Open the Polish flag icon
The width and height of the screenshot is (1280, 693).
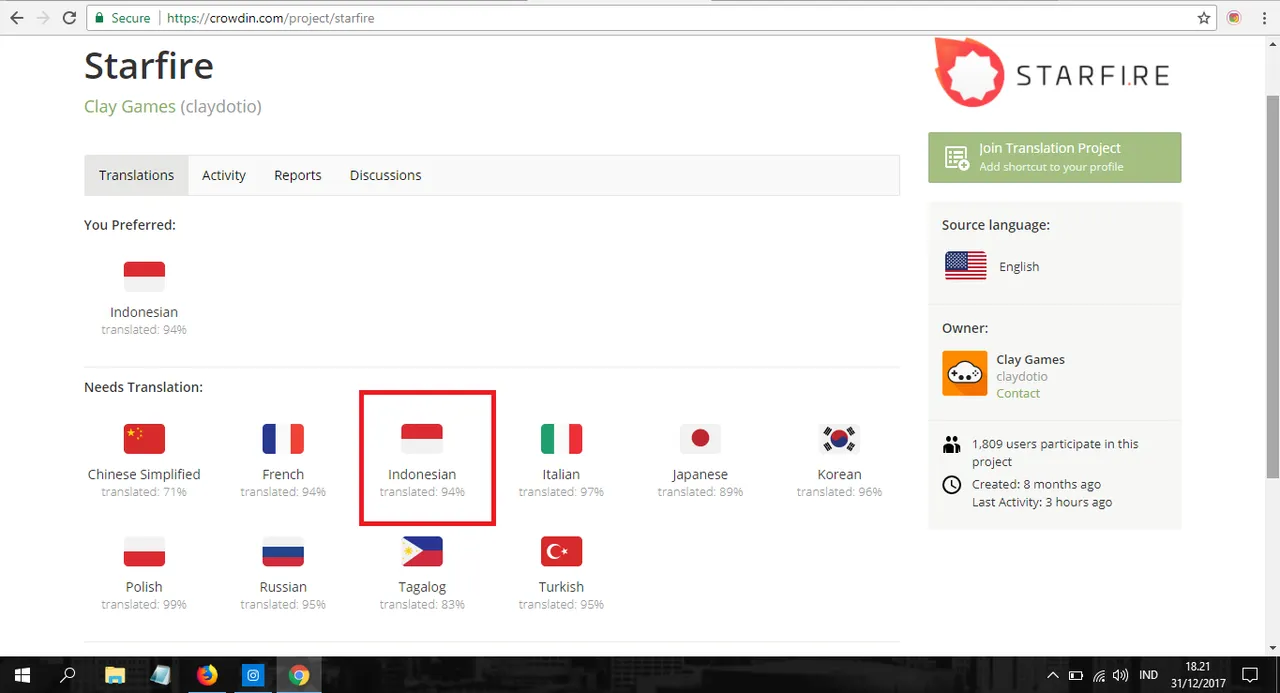coord(144,552)
